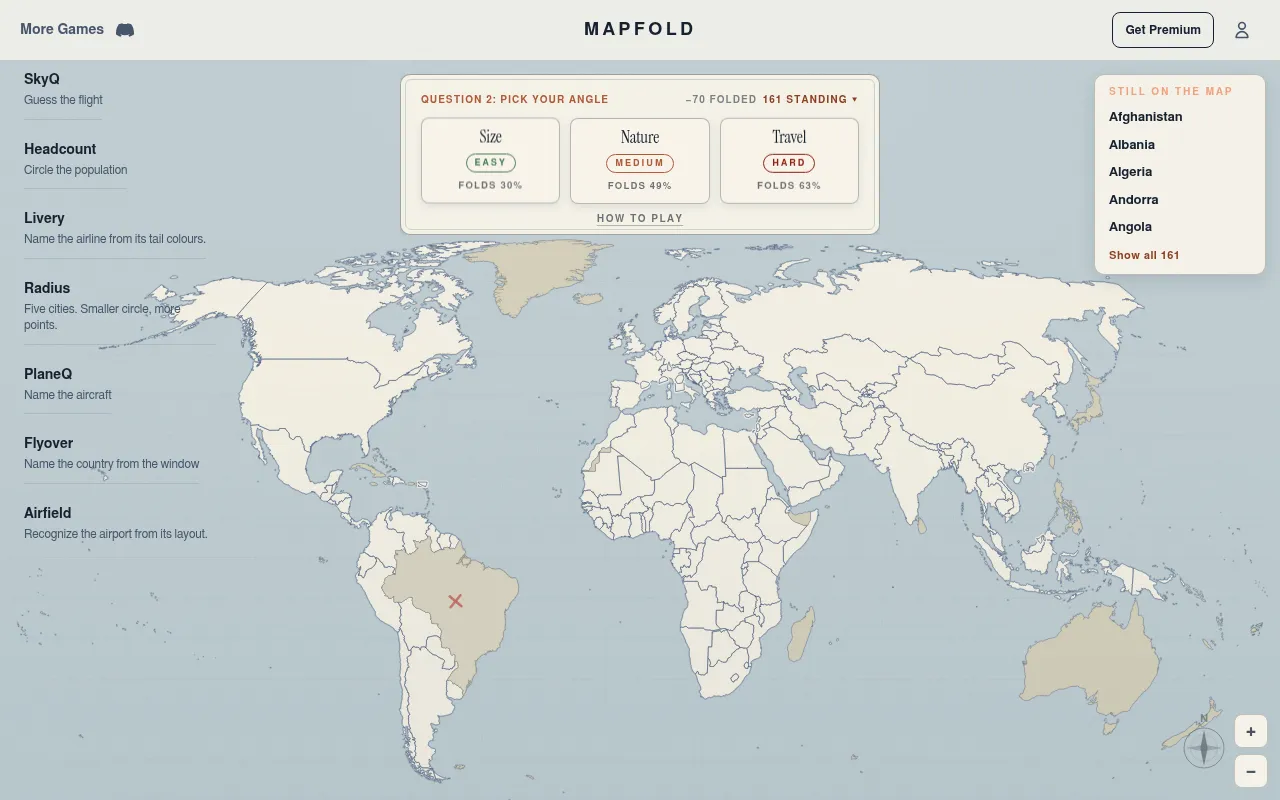
Task: Open the How to Play link
Action: [640, 218]
